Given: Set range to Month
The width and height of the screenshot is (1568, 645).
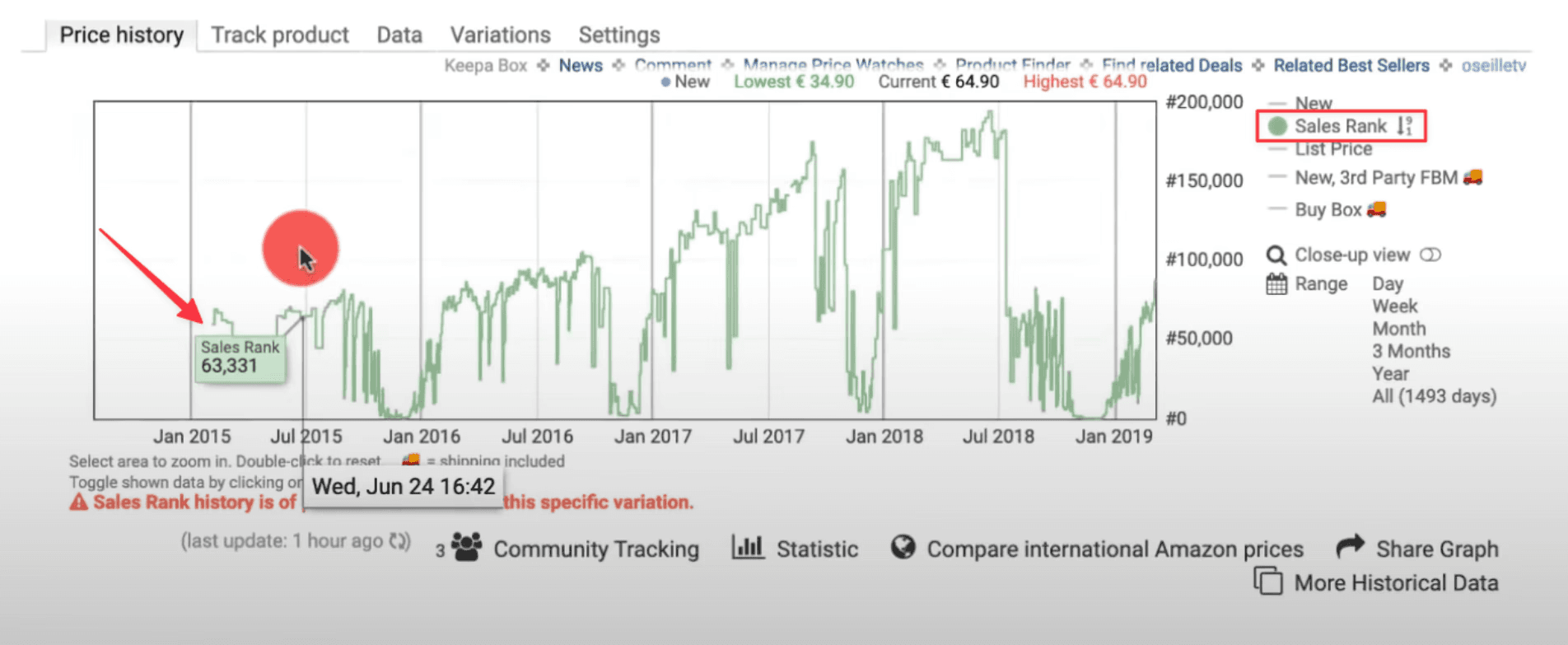Looking at the screenshot, I should (1398, 329).
